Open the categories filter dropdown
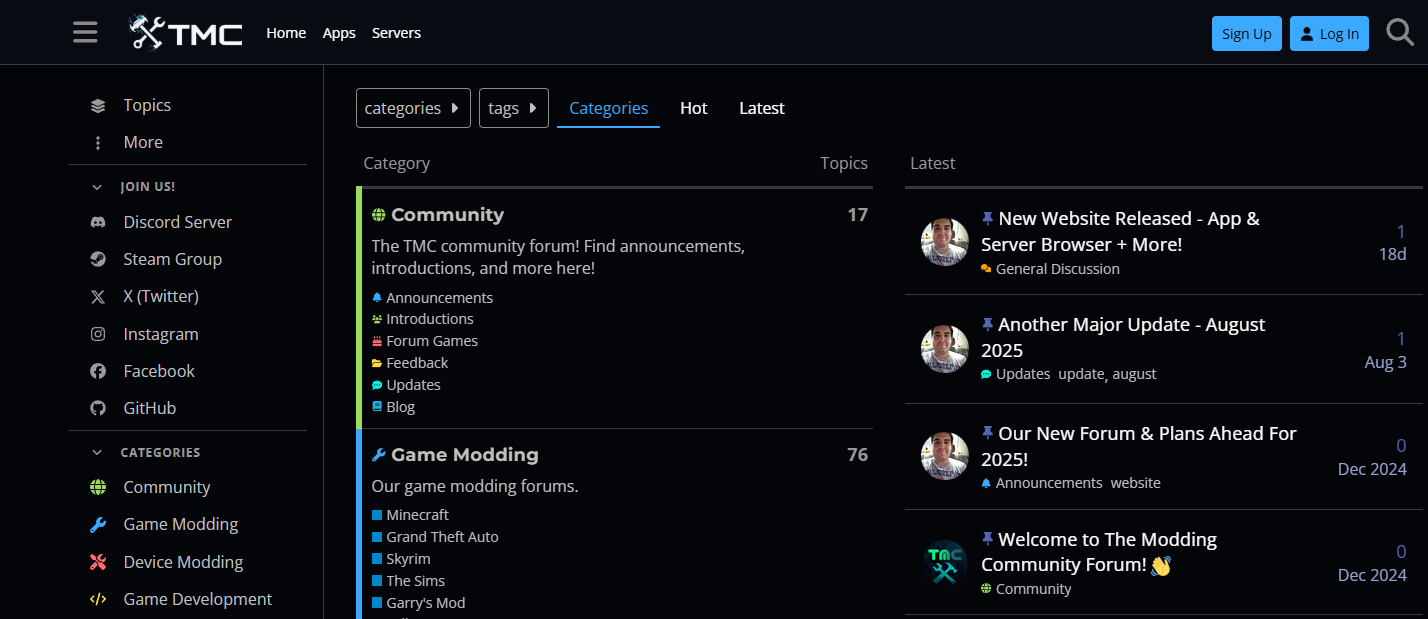Screen dimensions: 1428x619 click(413, 108)
